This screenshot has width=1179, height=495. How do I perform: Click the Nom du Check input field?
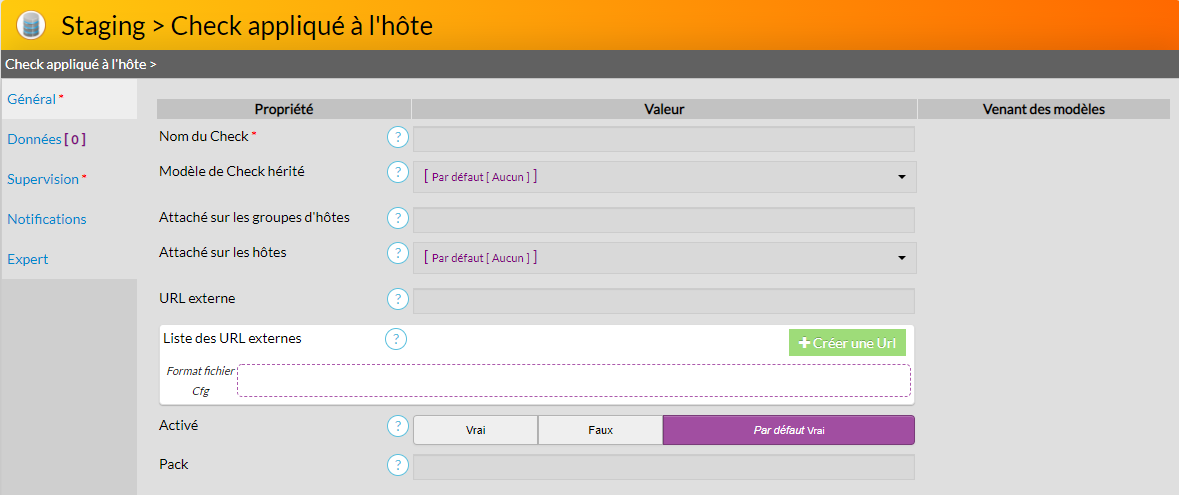coord(663,139)
